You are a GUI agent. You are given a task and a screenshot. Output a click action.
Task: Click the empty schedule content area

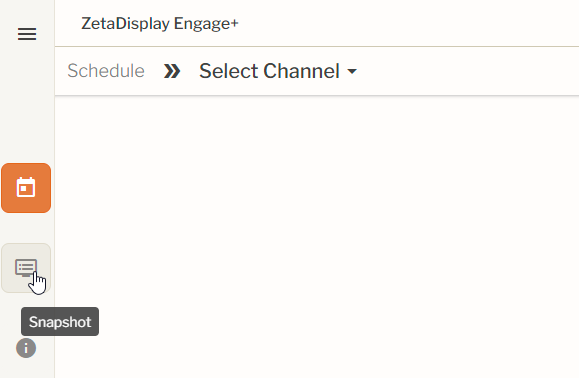pos(317,236)
